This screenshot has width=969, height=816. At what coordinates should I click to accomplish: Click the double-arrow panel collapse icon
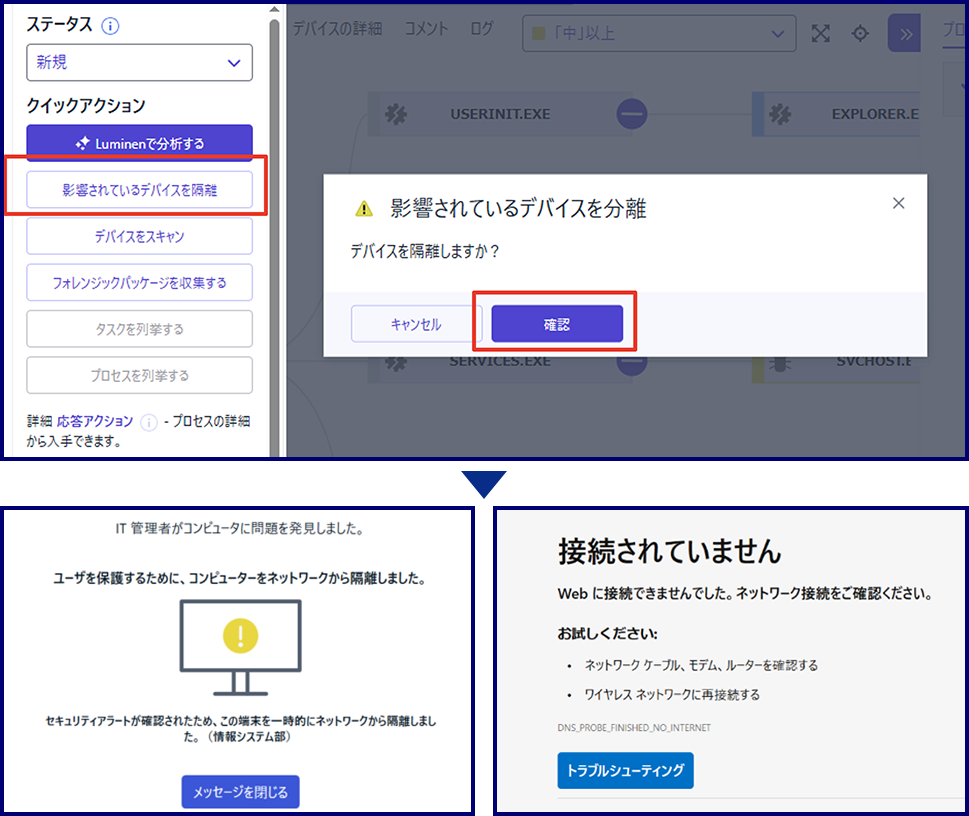(x=904, y=33)
